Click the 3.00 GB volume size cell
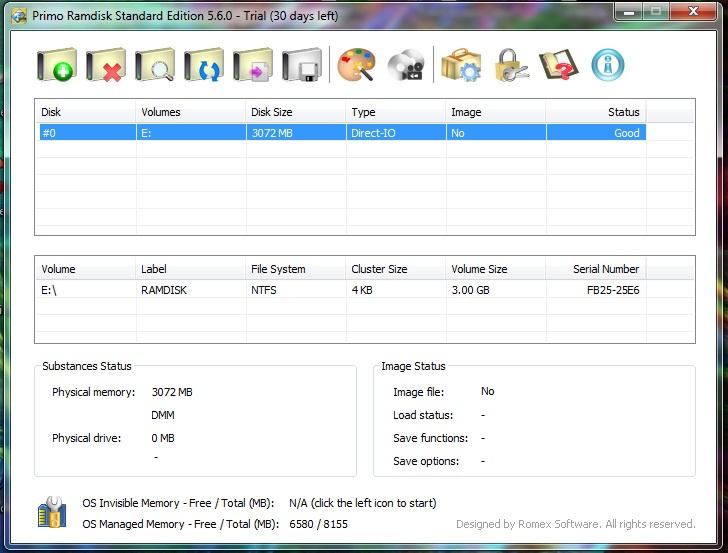Viewport: 728px width, 553px height. point(496,290)
